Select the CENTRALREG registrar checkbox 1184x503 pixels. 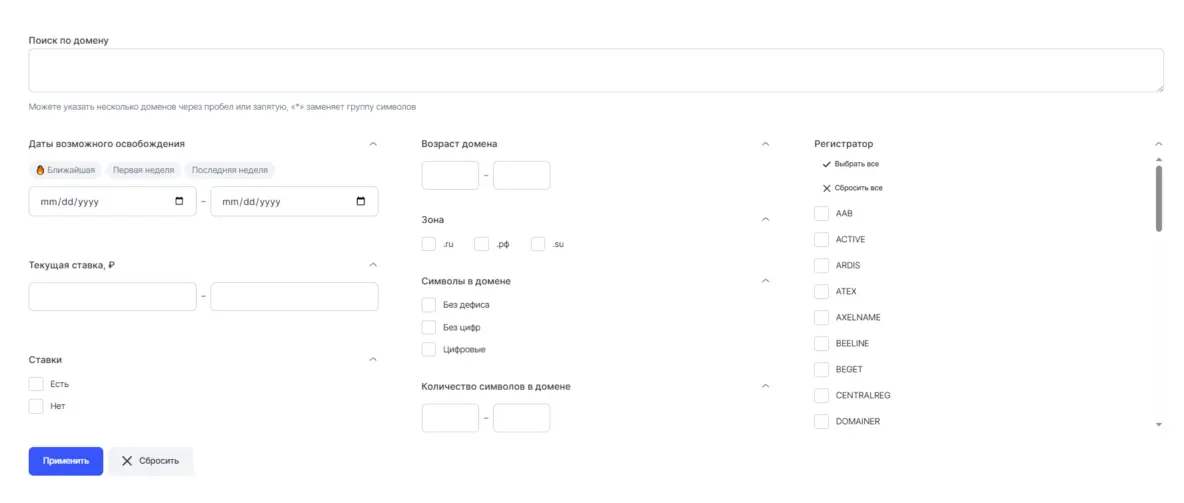click(822, 396)
